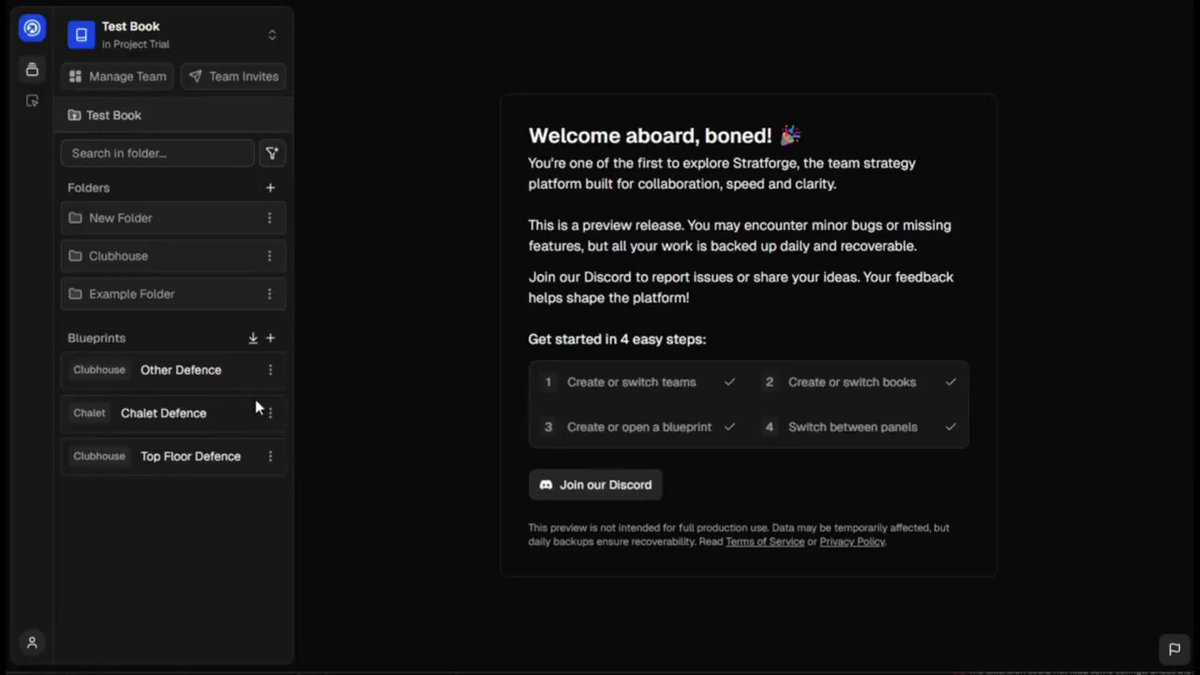Open the Terms of Service link
Screen dimensions: 1200x675
[x=765, y=542]
